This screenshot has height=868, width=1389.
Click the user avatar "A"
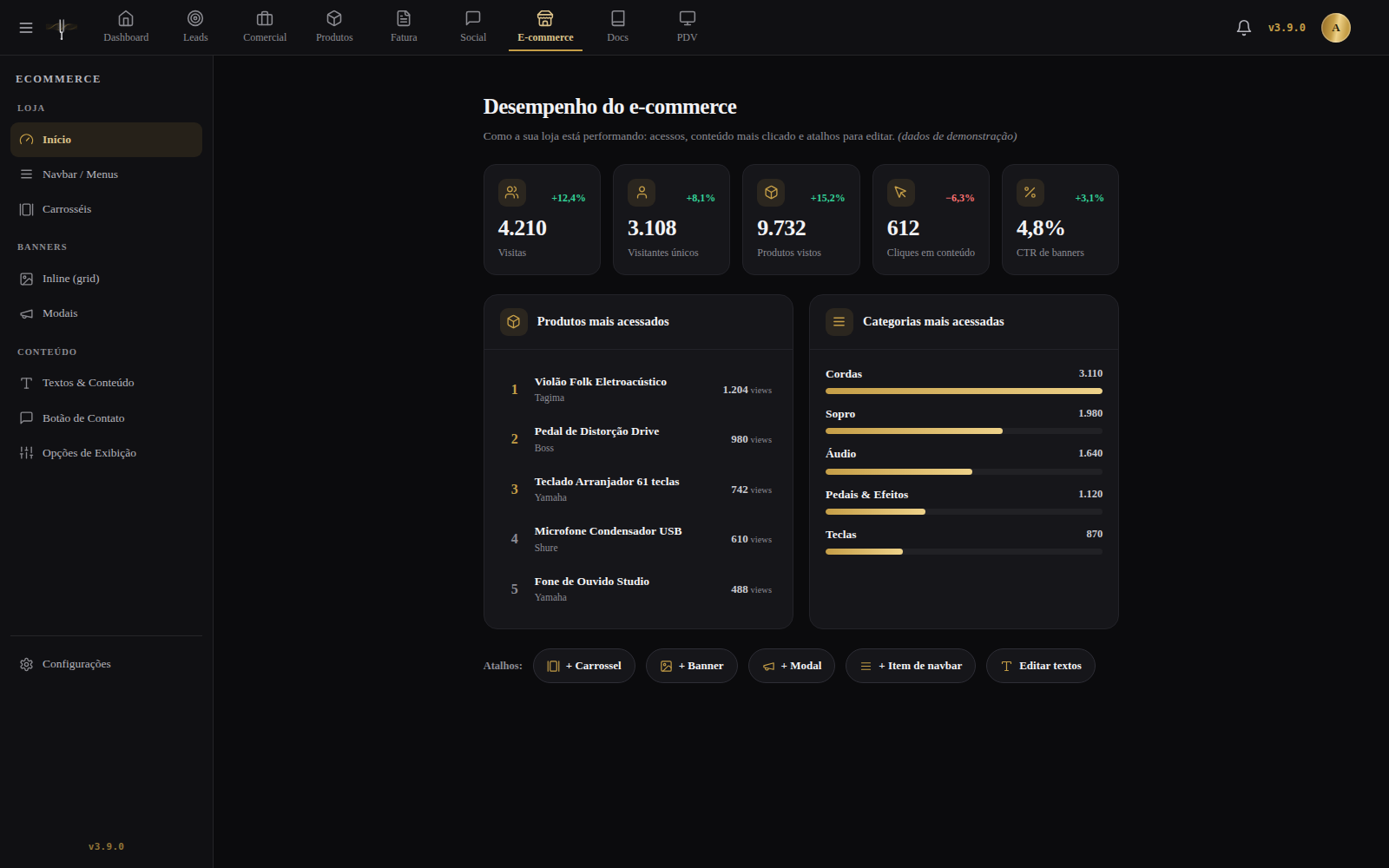[x=1335, y=28]
